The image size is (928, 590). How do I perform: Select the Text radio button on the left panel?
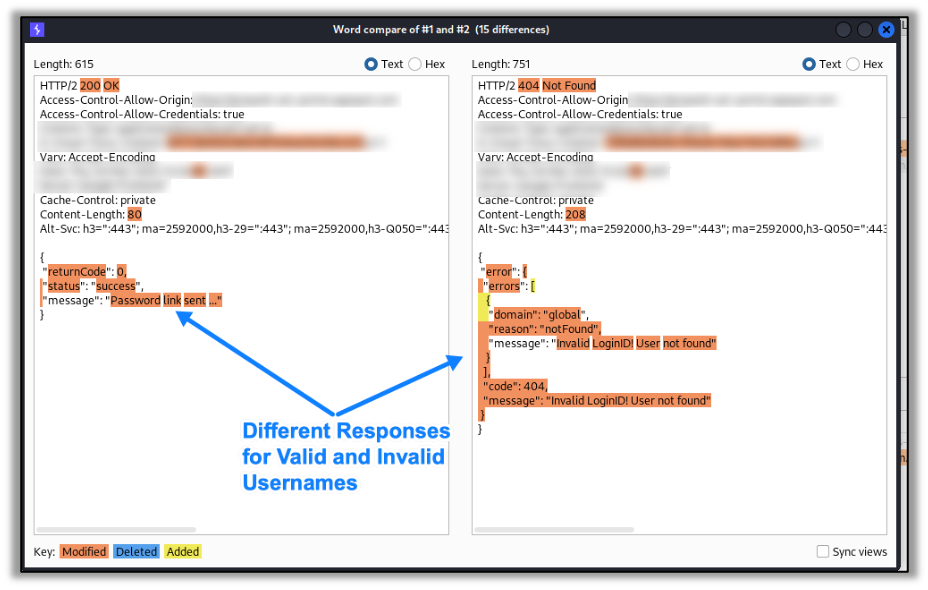click(x=369, y=63)
